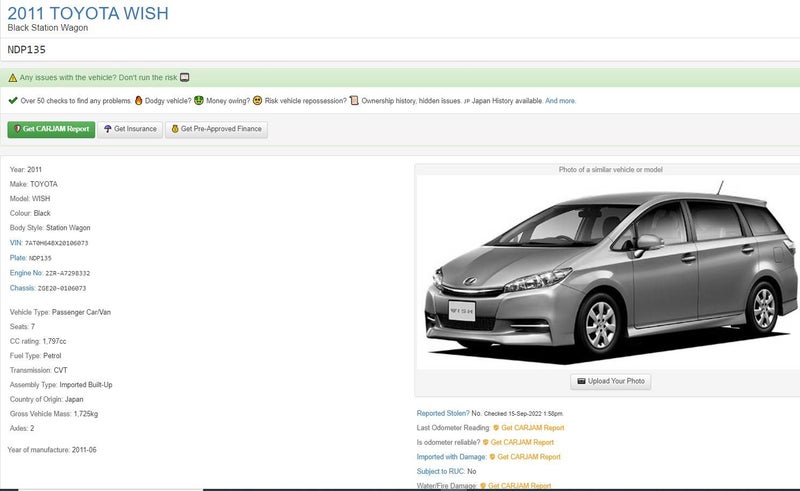The height and width of the screenshot is (491, 800).
Task: Click the VIN label link
Action: tap(15, 243)
